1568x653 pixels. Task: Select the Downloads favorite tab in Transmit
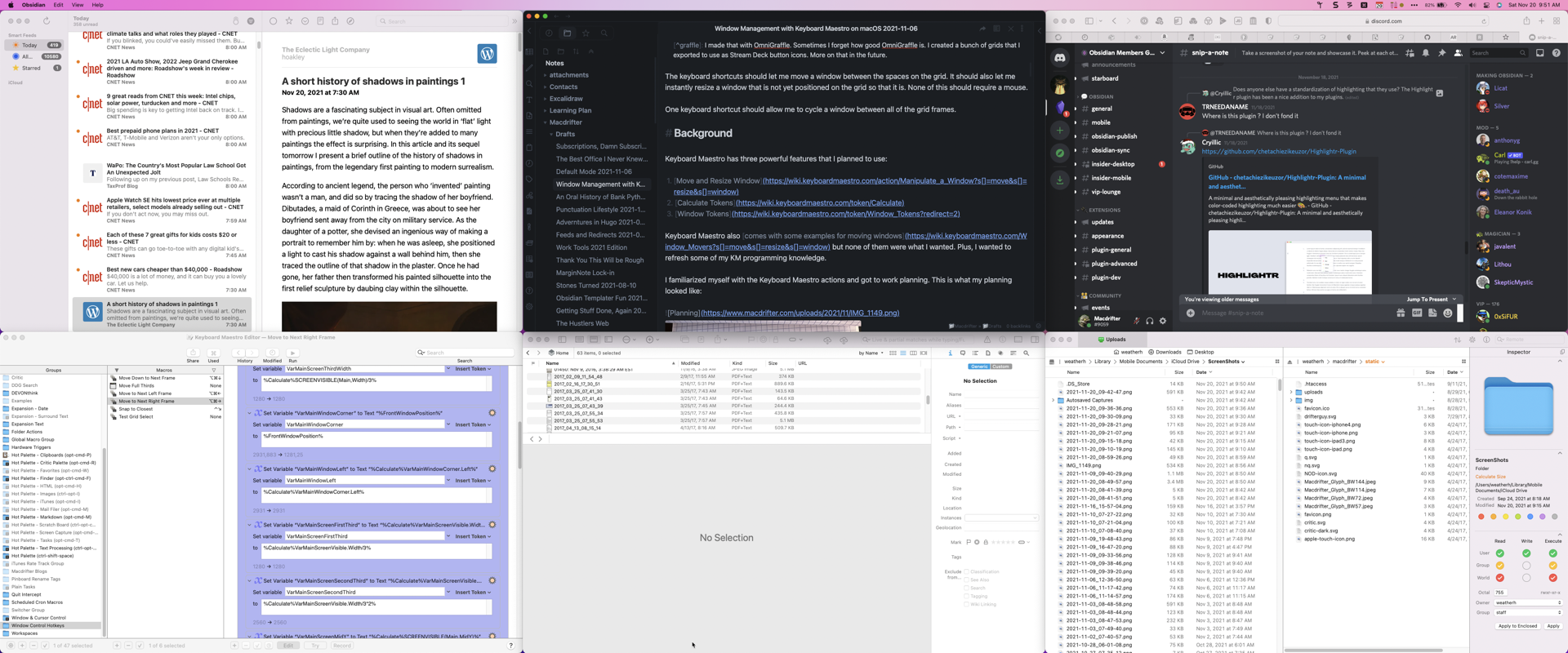(1165, 352)
